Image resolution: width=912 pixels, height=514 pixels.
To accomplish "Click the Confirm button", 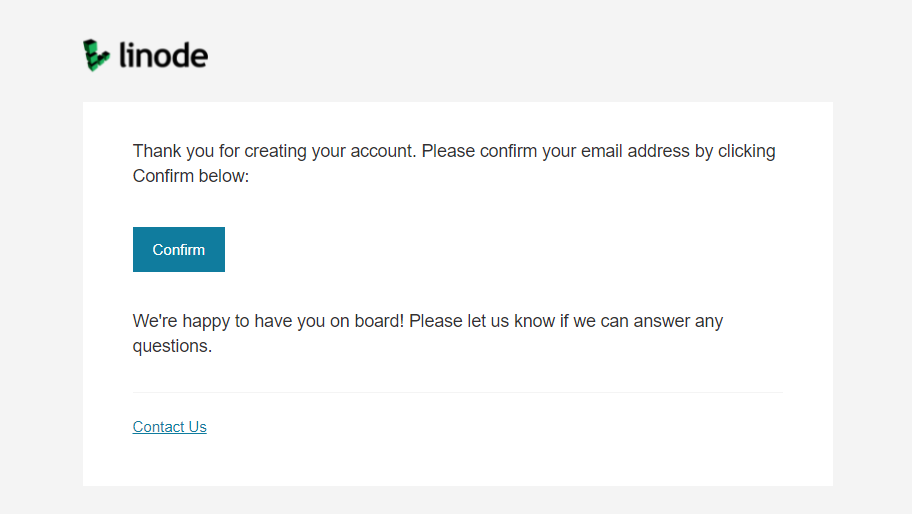I will tap(179, 249).
